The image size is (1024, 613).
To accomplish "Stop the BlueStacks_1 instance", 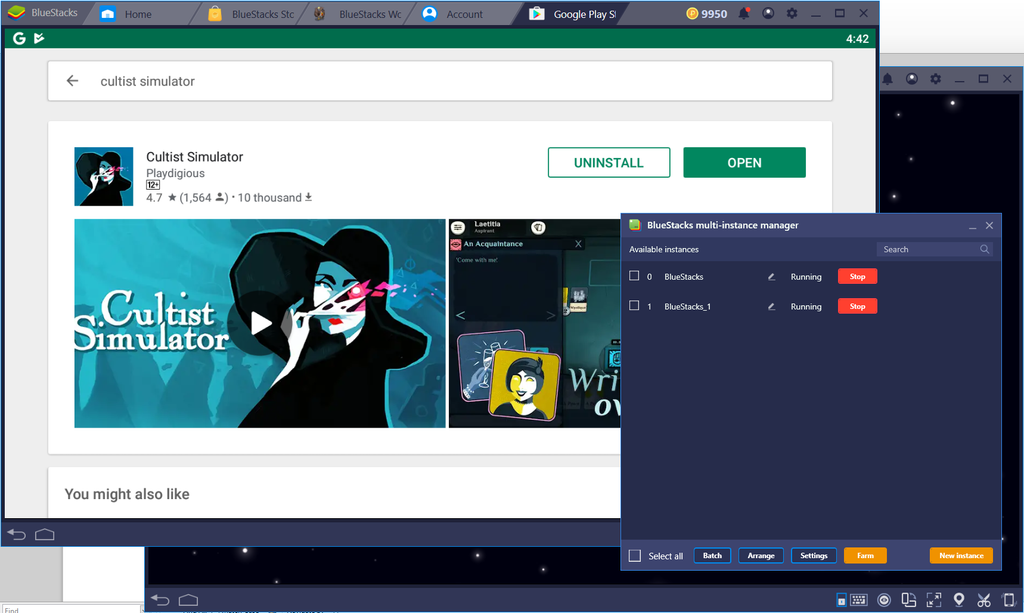I will [x=857, y=306].
